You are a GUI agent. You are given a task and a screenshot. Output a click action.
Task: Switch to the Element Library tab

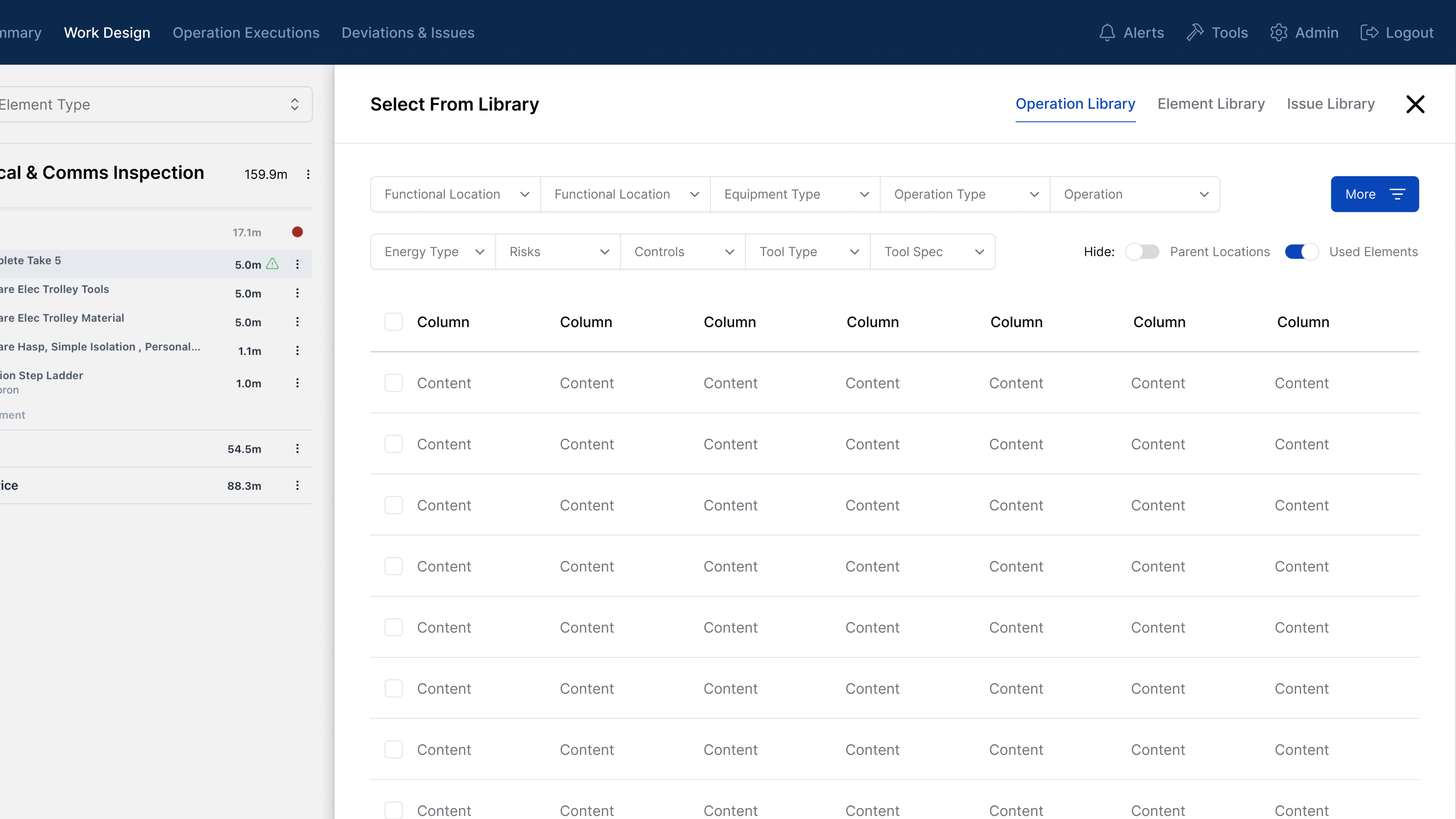pos(1211,104)
